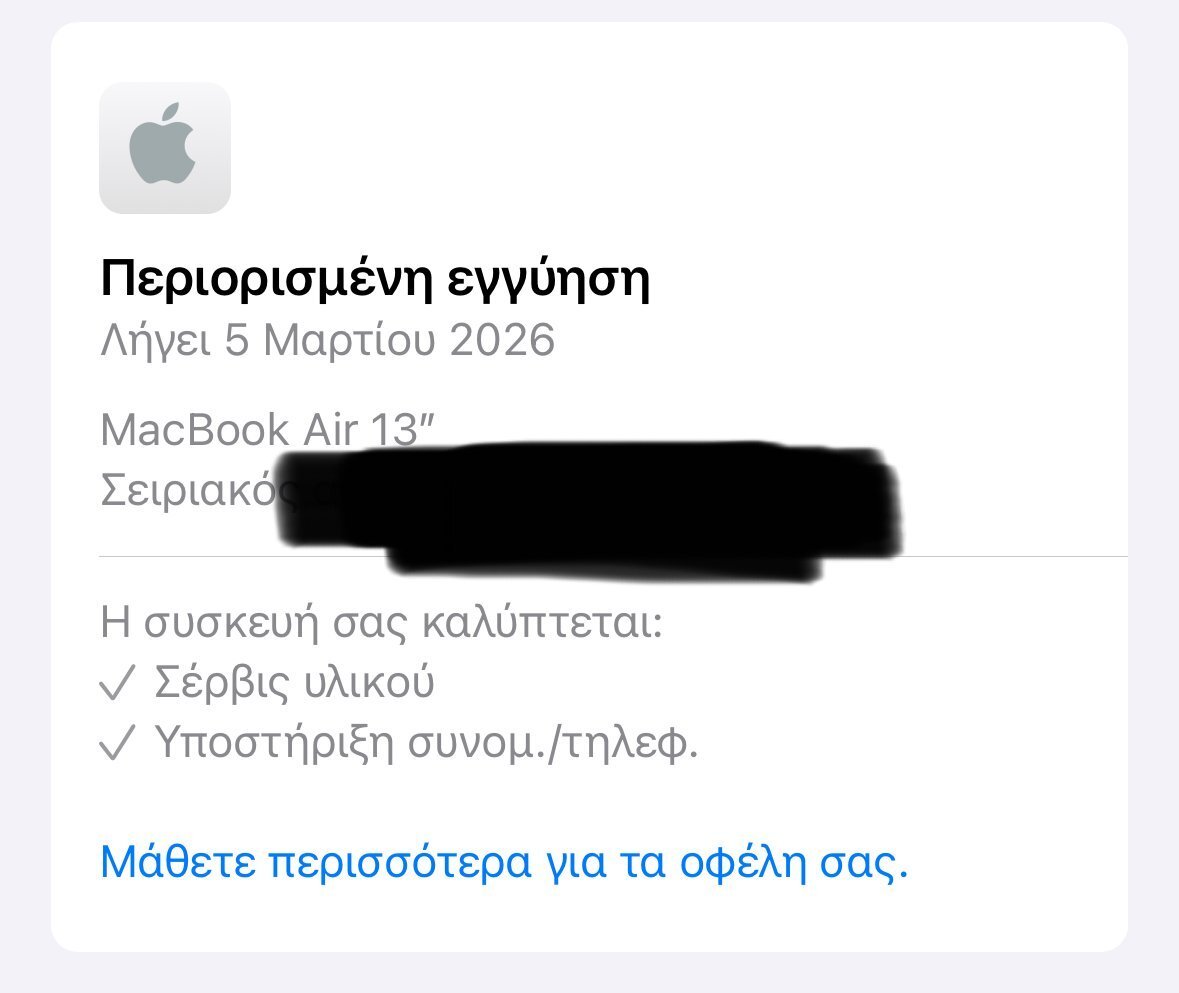The image size is (1179, 993).
Task: Select the Υποστήριξη συνομ./τηλεφ. coverage item
Action: [x=426, y=743]
